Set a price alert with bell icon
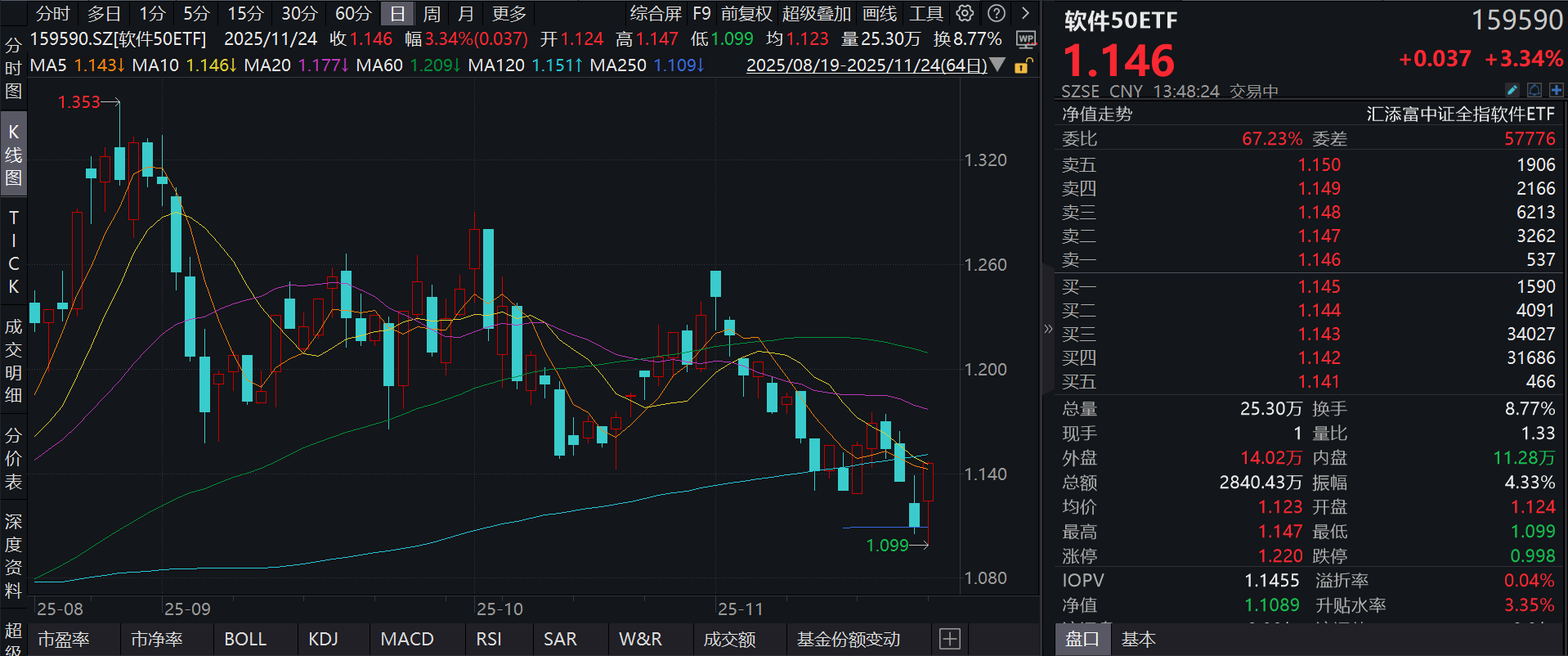This screenshot has width=1568, height=656. coord(1534,90)
